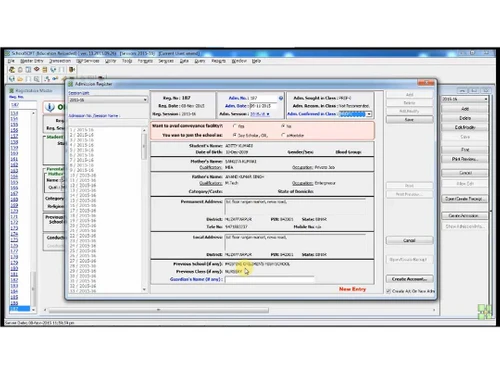Click the down arrow of registration number list
Screen dimensions: 500x375
pyautogui.click(x=33, y=310)
